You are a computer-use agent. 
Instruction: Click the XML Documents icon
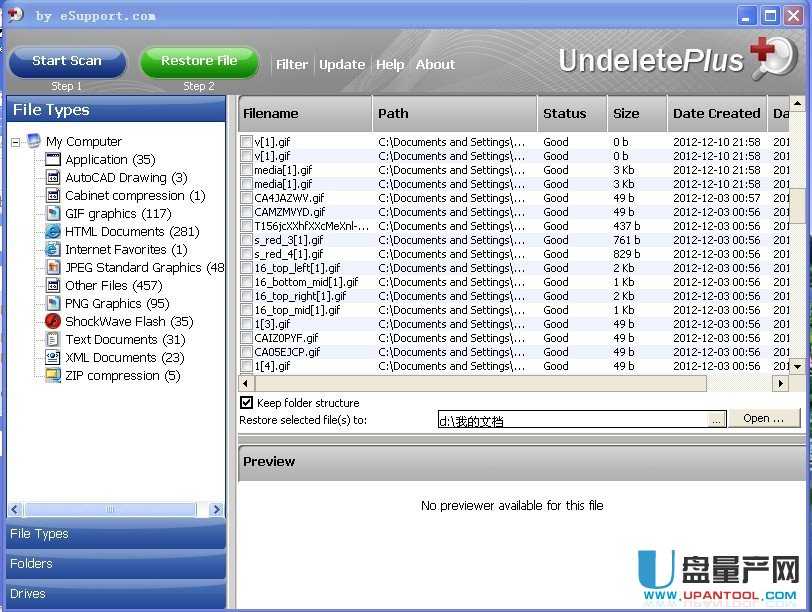click(x=53, y=357)
